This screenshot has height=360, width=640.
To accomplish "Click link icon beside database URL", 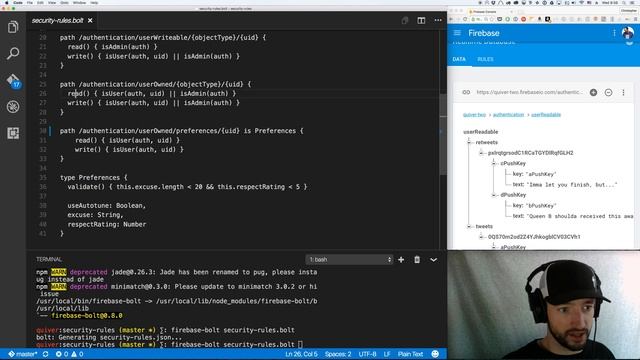I will 466,93.
